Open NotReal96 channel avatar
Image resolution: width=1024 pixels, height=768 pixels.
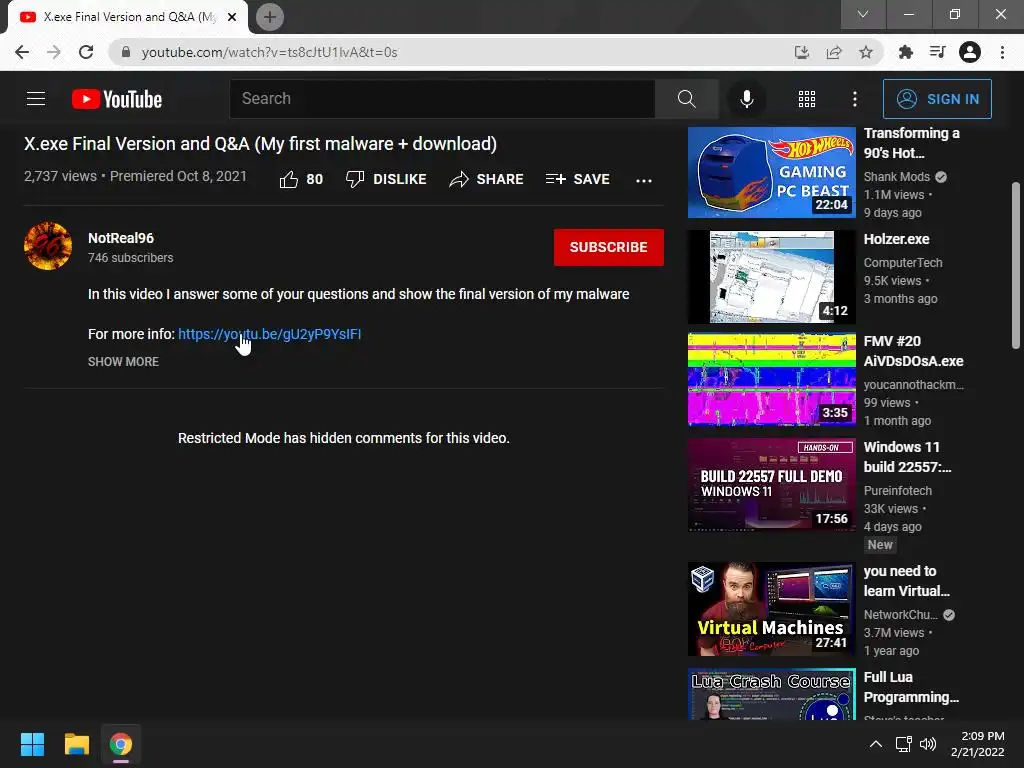48,246
